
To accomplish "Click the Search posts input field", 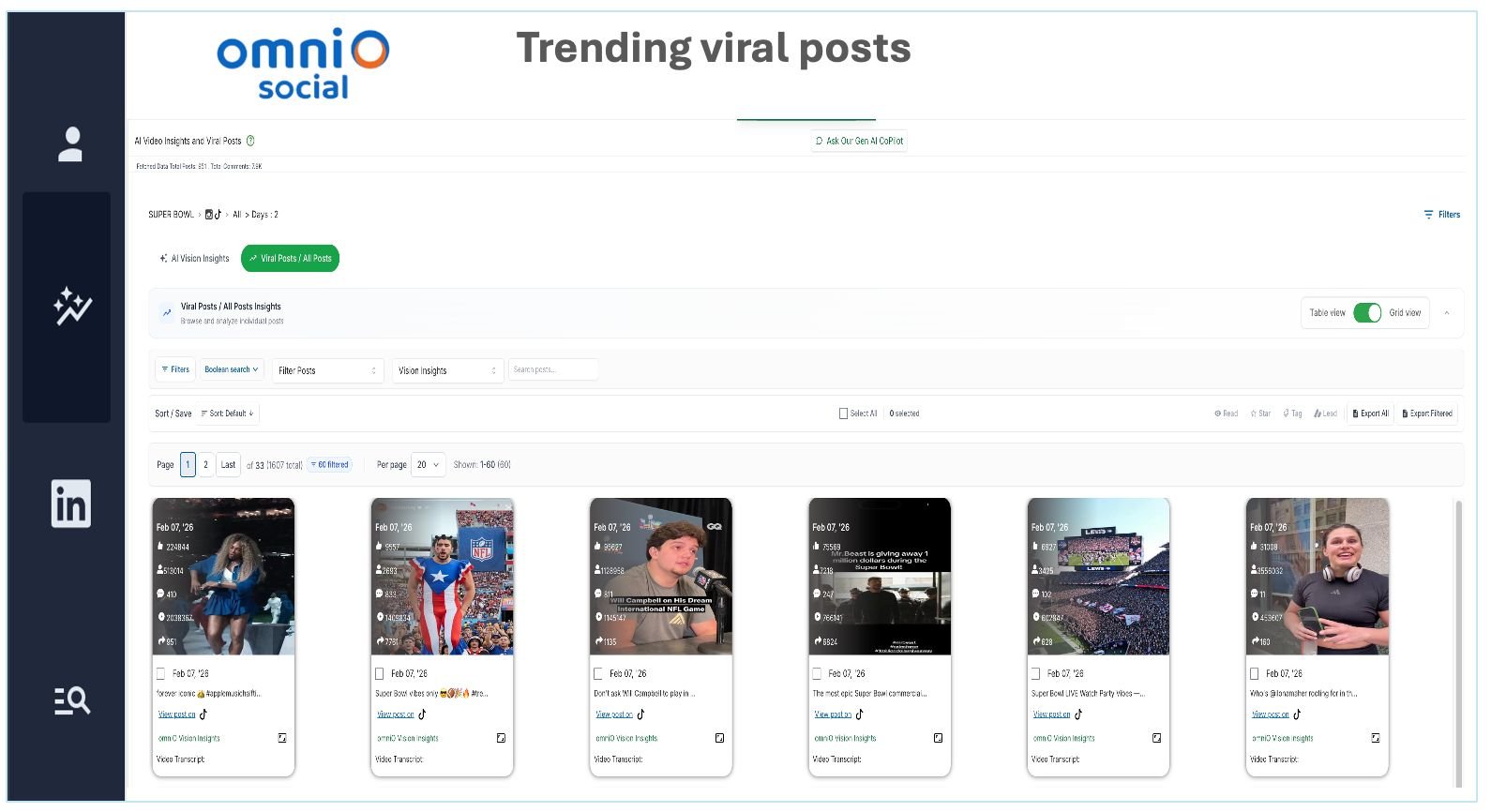I will click(552, 370).
